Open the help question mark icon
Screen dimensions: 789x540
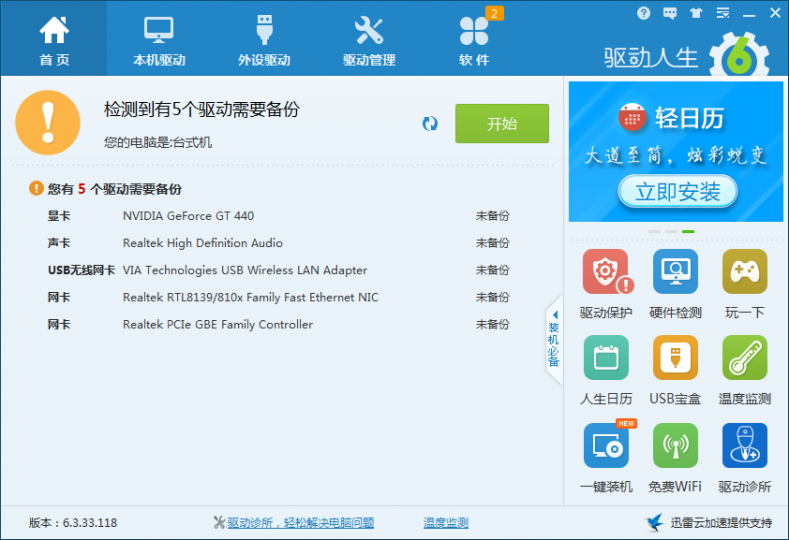pyautogui.click(x=643, y=13)
